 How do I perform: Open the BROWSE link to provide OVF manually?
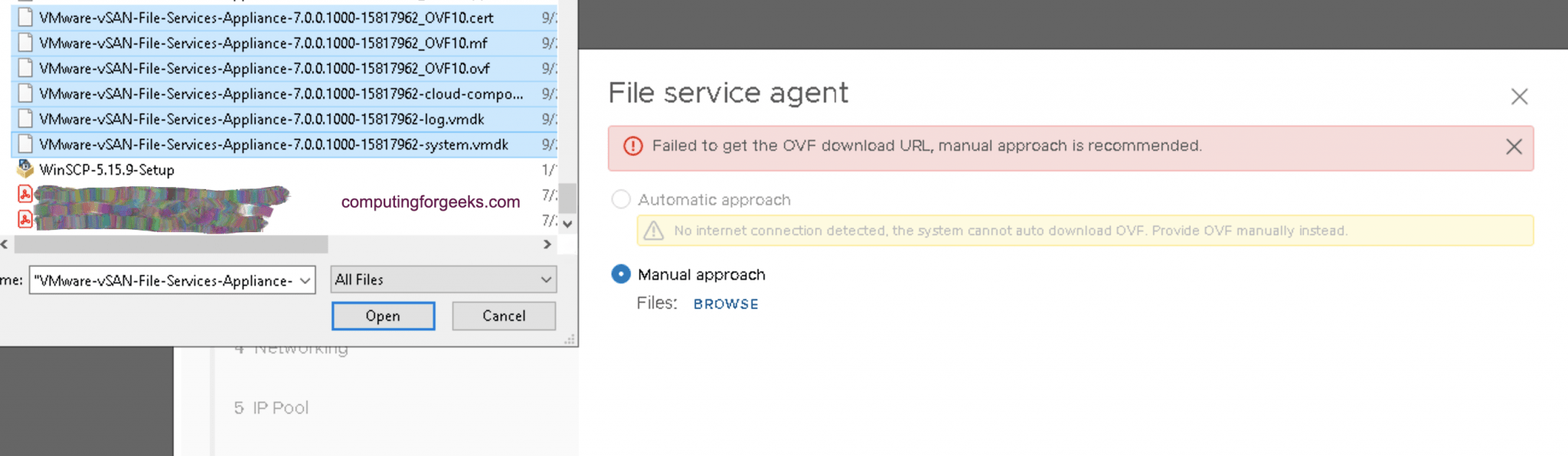pyautogui.click(x=725, y=303)
